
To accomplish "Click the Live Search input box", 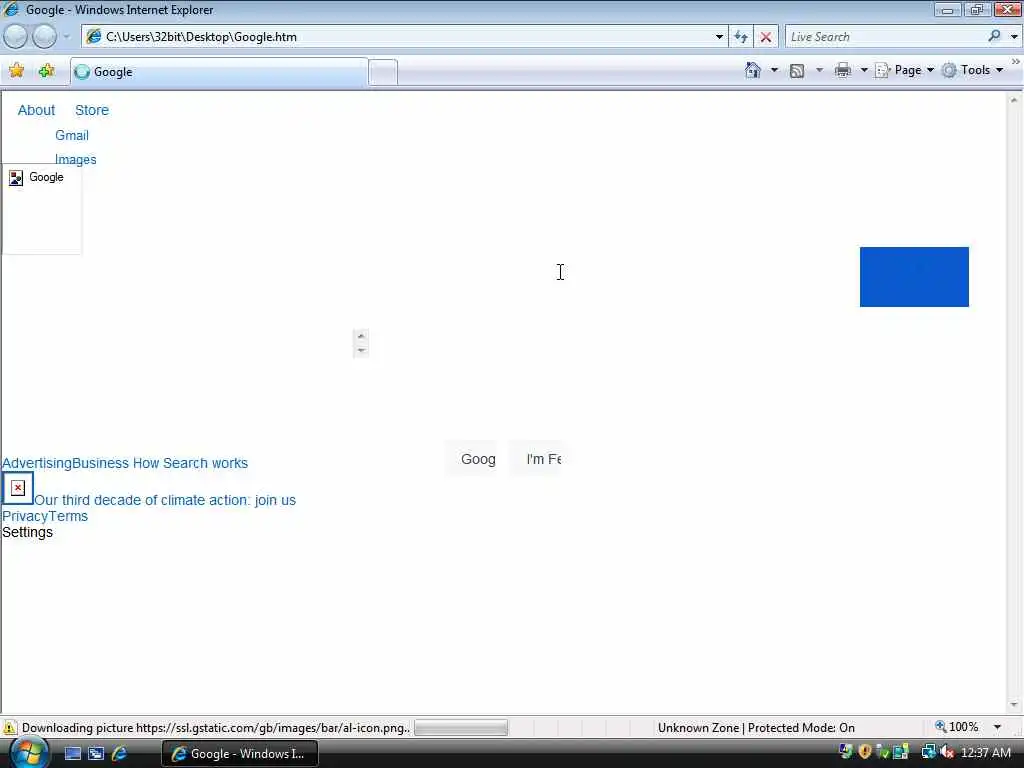I will [884, 37].
